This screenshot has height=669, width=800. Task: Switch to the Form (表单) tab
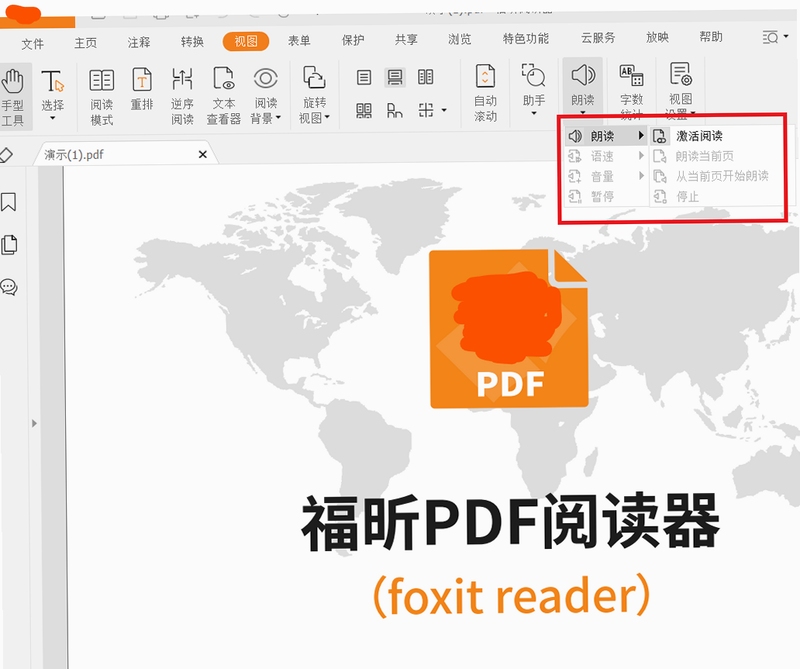[x=299, y=40]
